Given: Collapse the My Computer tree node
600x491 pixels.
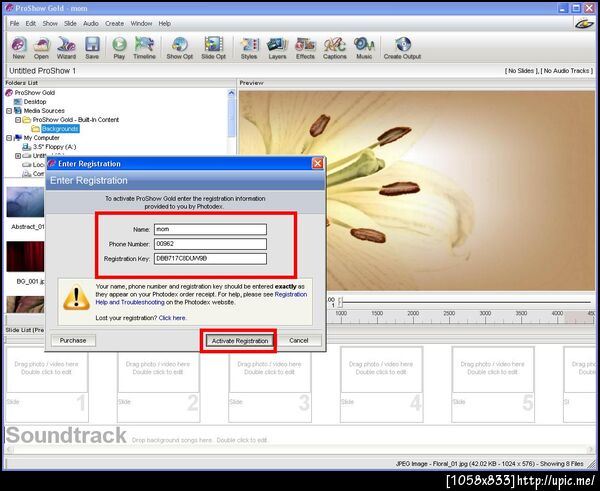Looking at the screenshot, I should (x=9, y=138).
